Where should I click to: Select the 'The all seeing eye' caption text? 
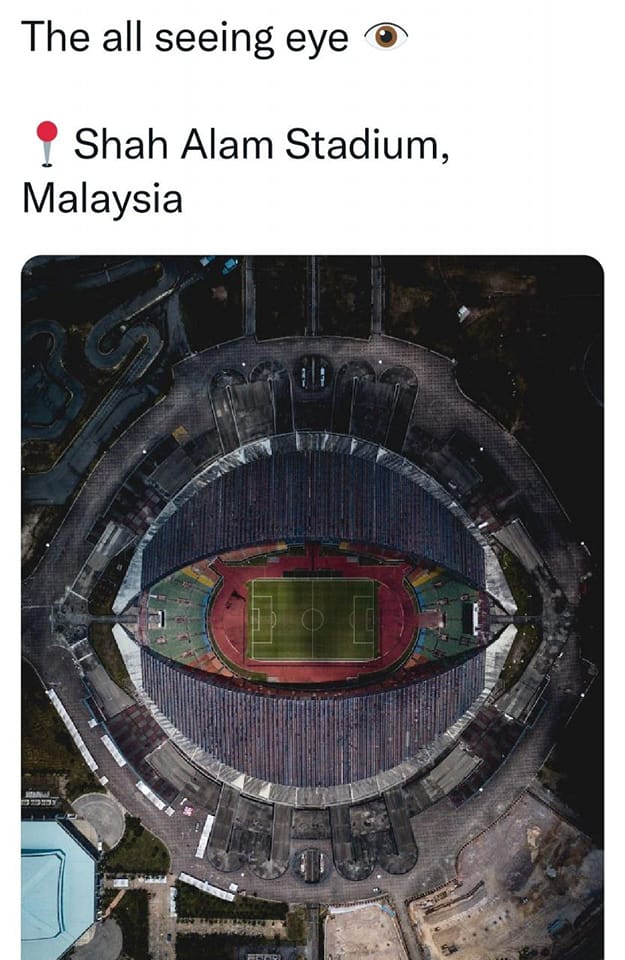pyautogui.click(x=185, y=37)
